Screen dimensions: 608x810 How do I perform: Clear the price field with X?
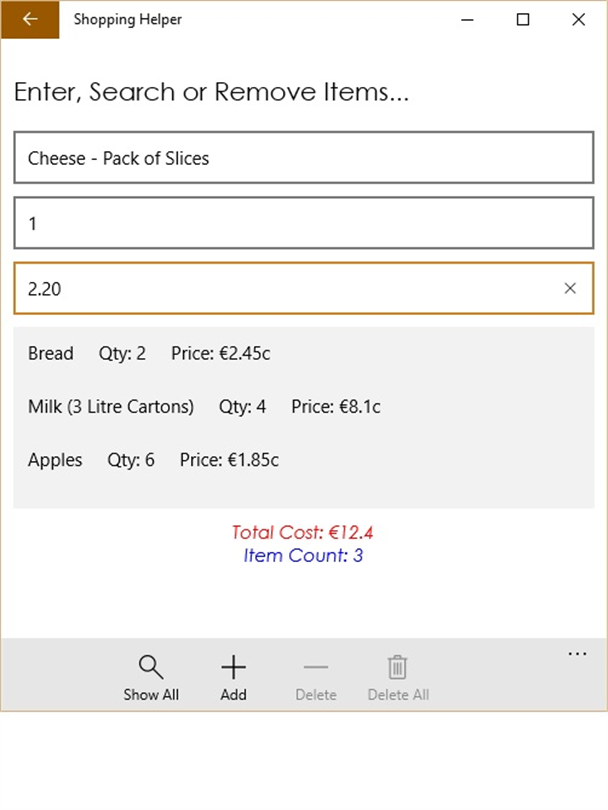tap(570, 288)
